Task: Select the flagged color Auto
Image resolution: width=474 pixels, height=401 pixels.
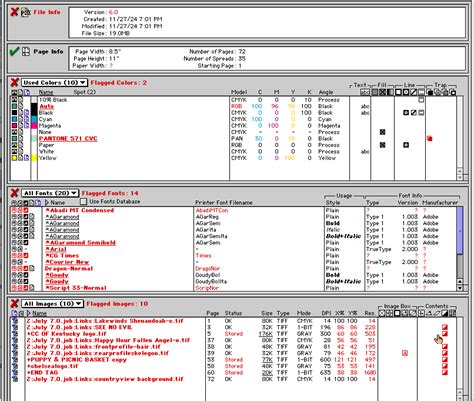Action: click(46, 106)
